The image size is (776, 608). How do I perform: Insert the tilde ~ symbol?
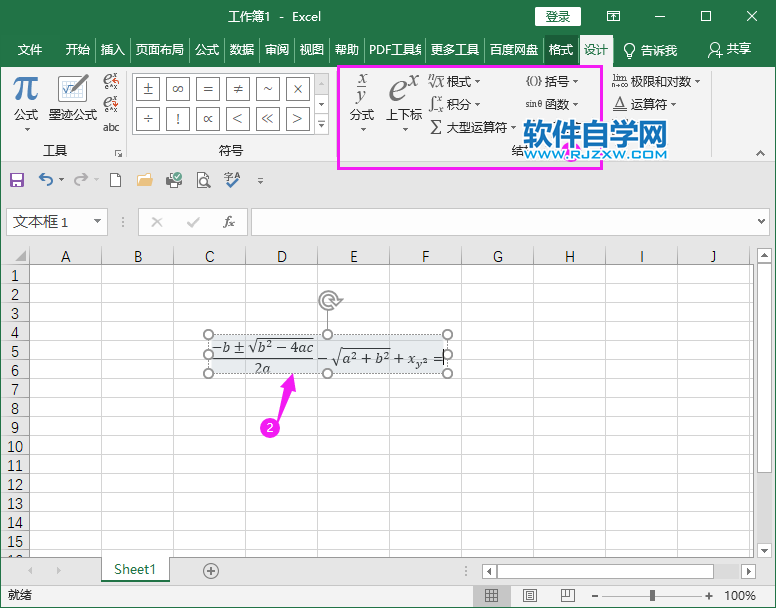pyautogui.click(x=268, y=89)
